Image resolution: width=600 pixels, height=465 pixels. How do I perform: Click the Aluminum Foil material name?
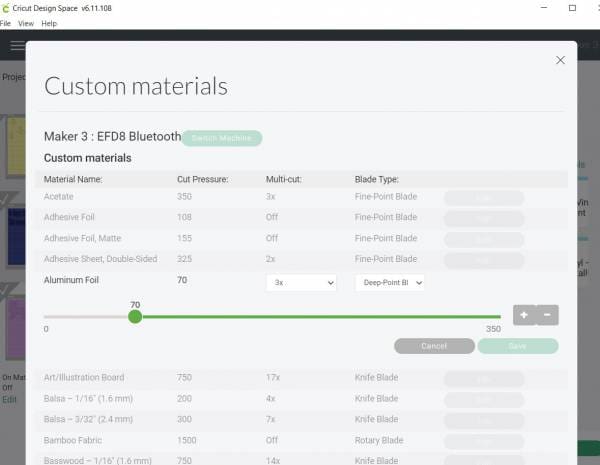(71, 280)
